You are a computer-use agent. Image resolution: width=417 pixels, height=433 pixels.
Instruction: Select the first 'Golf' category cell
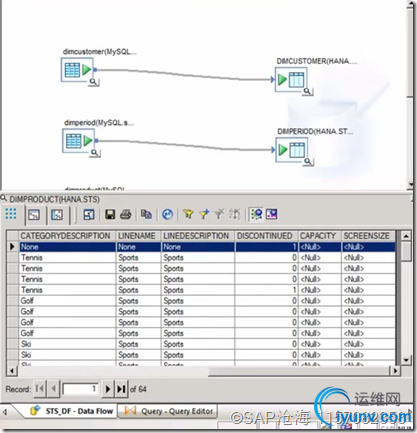[67, 301]
